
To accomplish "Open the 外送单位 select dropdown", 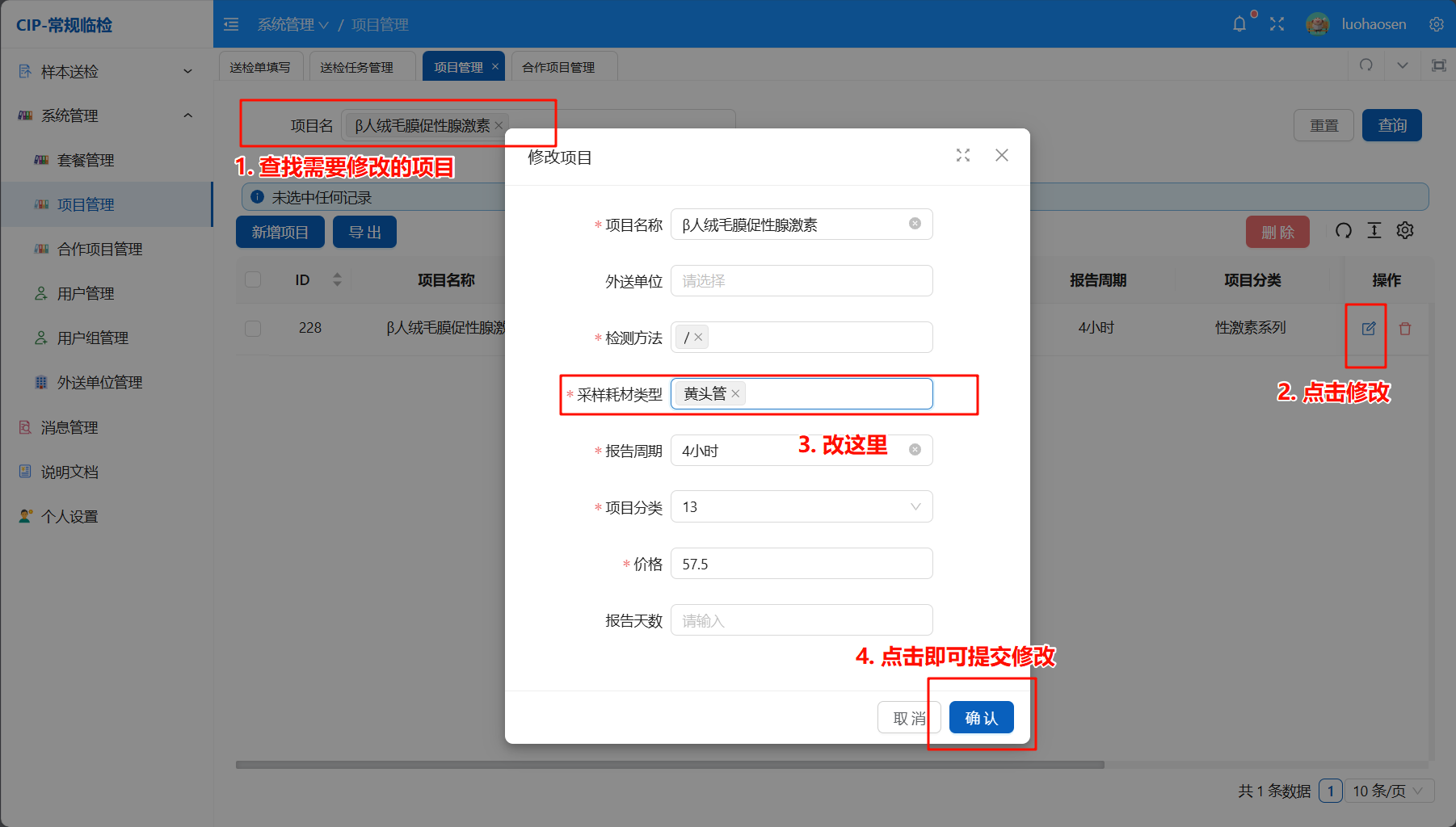I will click(x=801, y=281).
